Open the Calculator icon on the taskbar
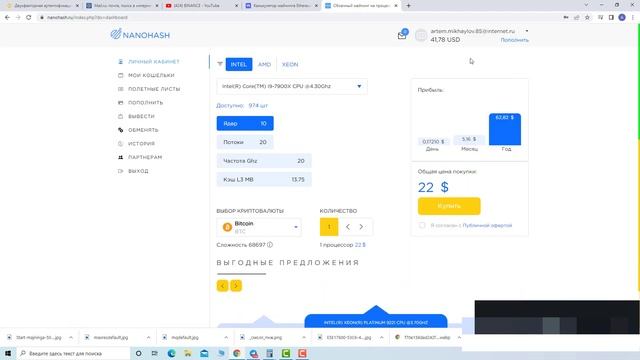Screen dimensions: 640x360 [x=269, y=353]
